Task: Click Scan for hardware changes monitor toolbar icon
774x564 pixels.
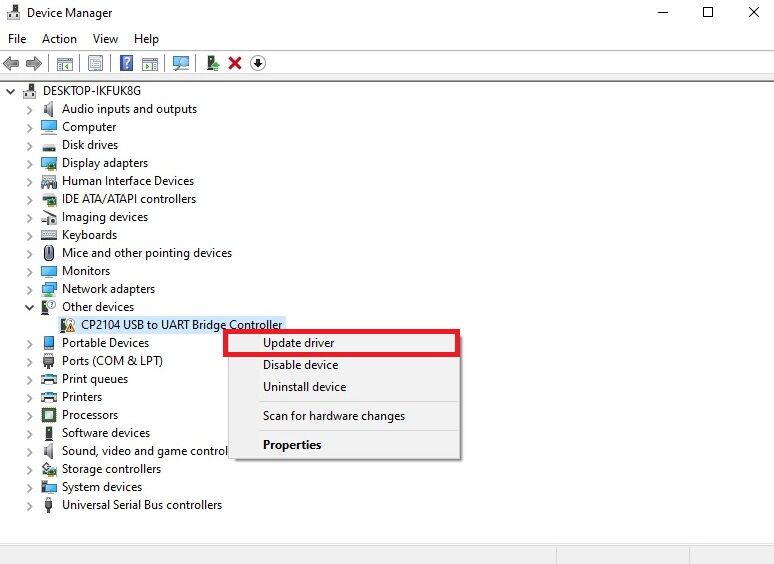Action: pos(181,63)
